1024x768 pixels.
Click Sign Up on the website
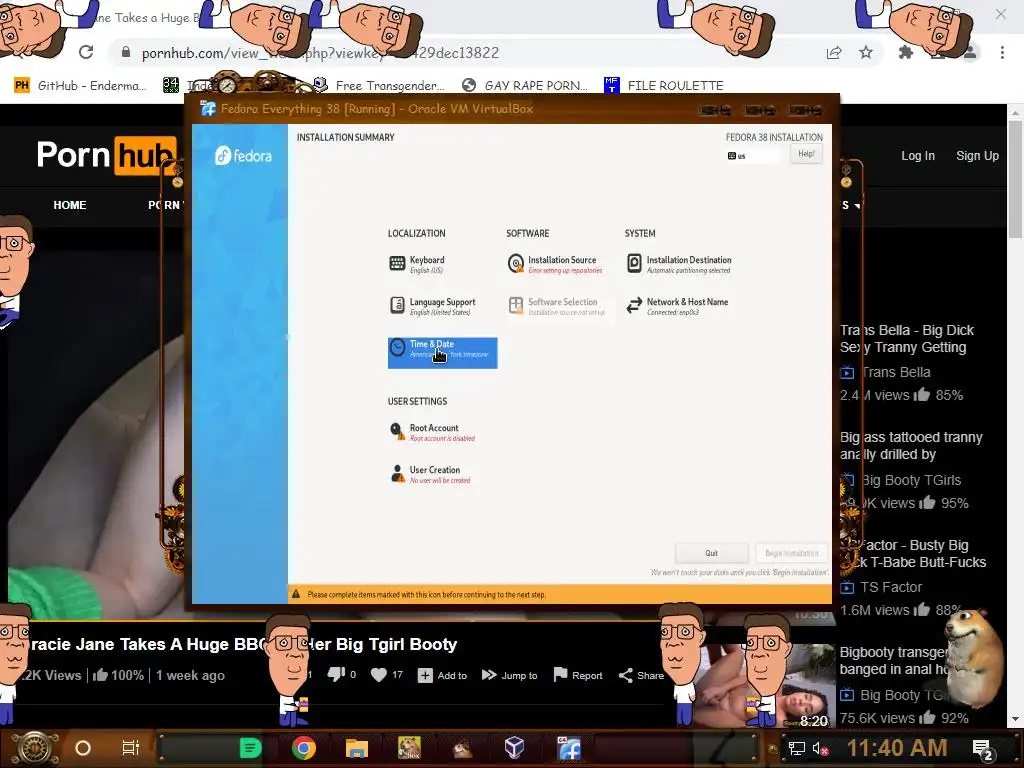click(x=977, y=156)
